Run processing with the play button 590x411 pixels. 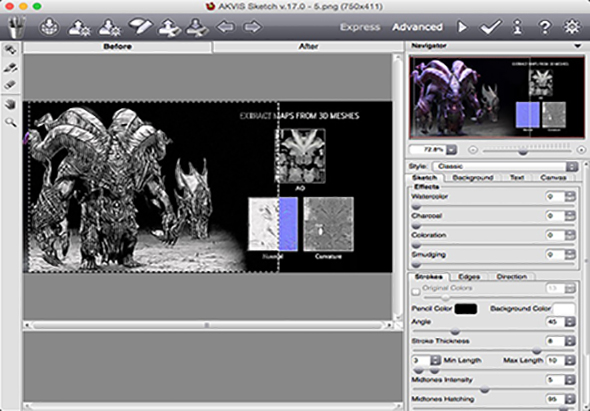pos(462,27)
